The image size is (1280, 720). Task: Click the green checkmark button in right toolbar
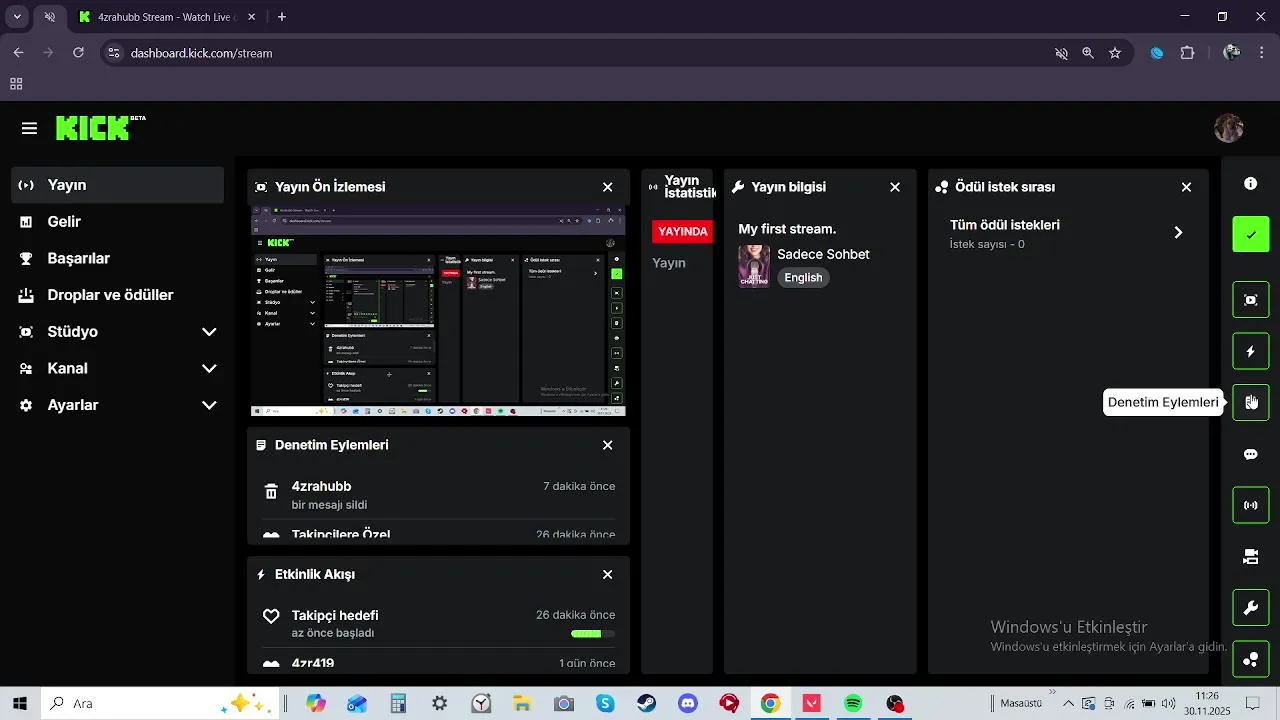tap(1250, 235)
